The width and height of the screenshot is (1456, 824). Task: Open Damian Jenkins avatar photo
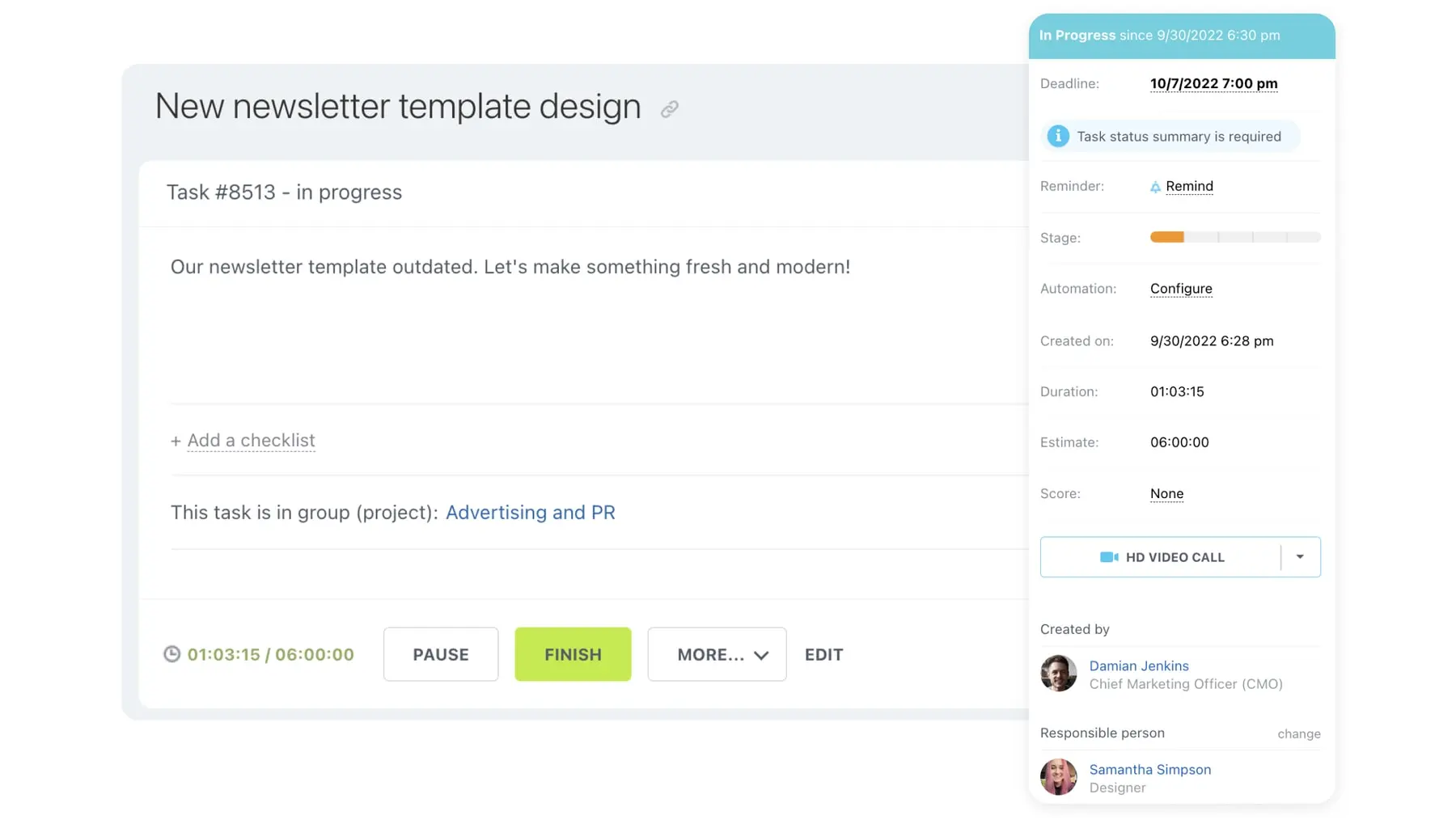1058,674
